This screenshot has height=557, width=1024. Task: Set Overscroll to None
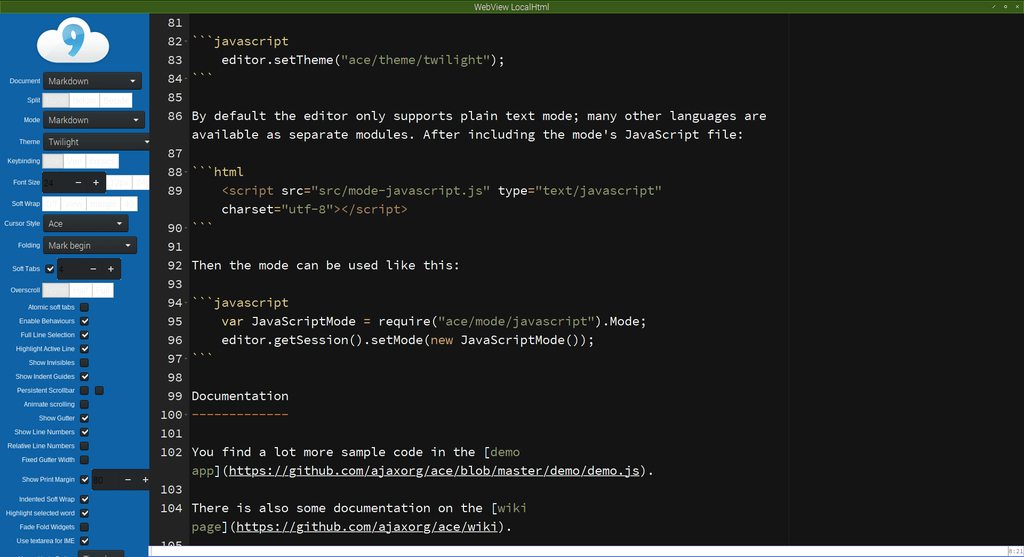(x=56, y=290)
